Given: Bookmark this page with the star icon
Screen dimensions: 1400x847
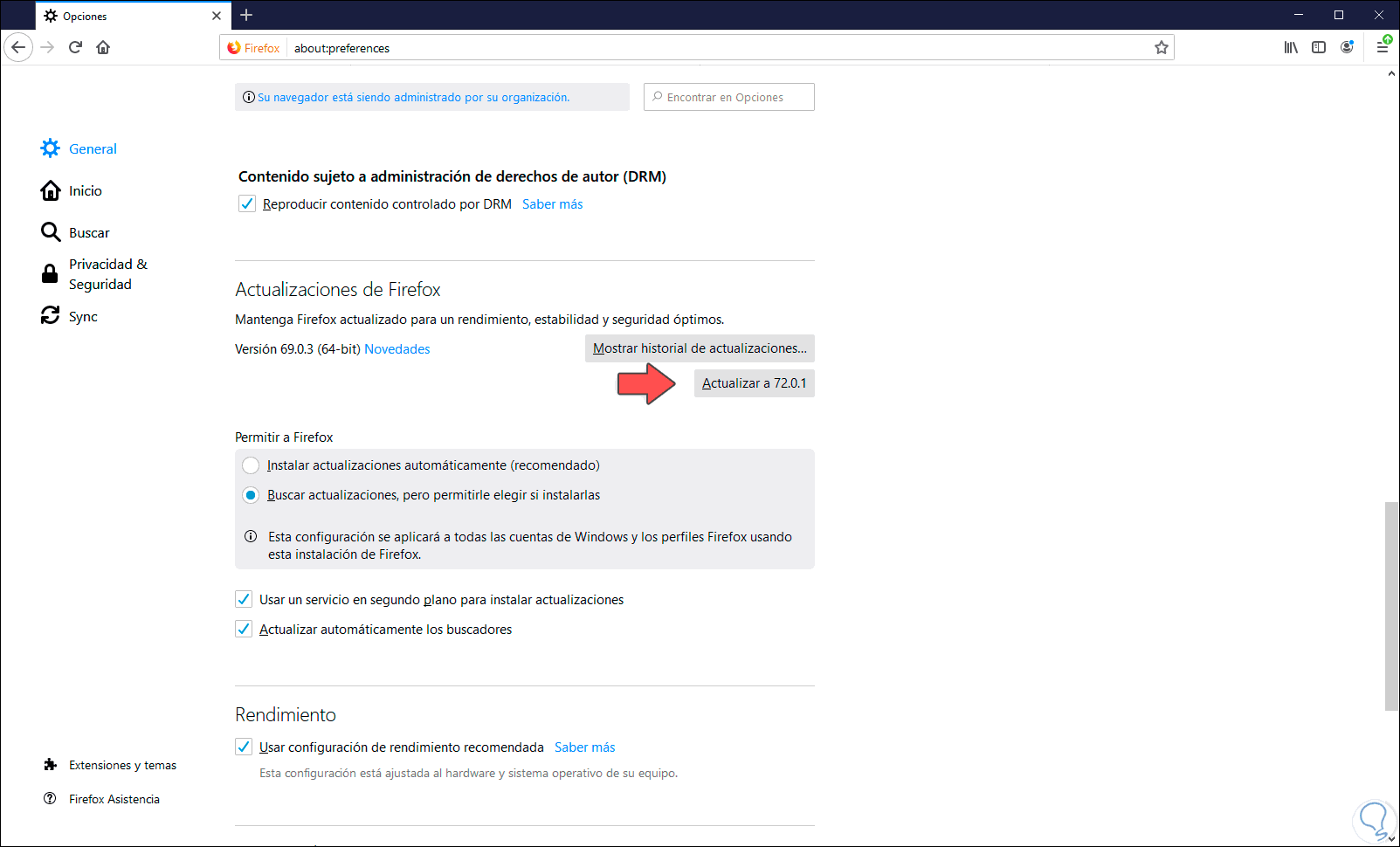Looking at the screenshot, I should tap(1161, 48).
